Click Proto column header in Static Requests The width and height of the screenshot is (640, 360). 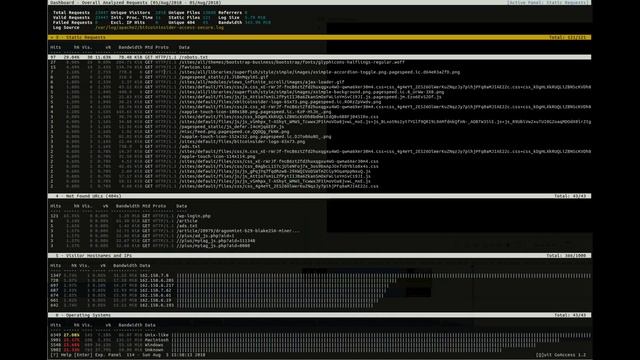(162, 47)
